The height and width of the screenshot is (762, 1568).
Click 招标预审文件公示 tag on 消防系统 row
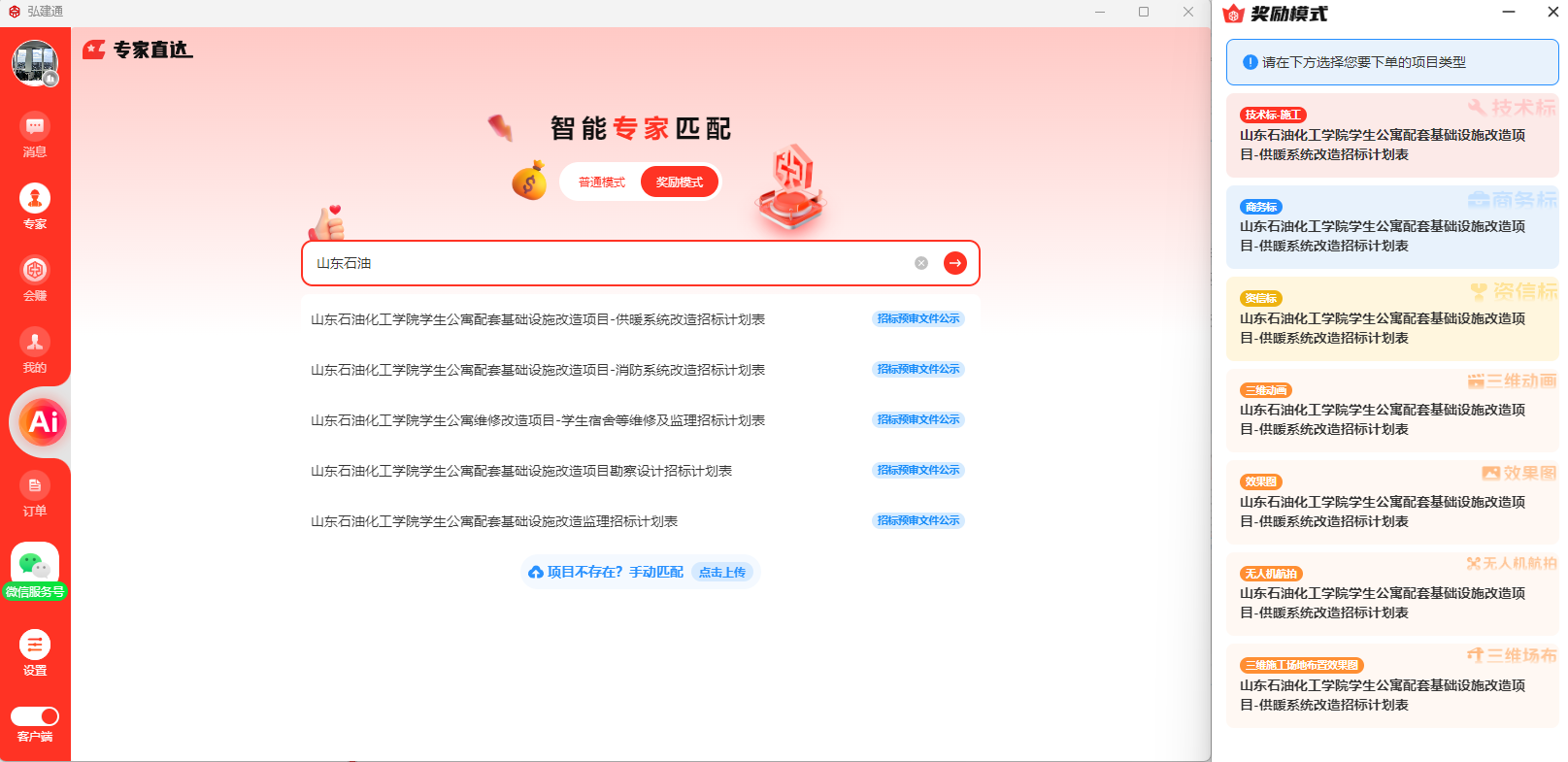918,369
